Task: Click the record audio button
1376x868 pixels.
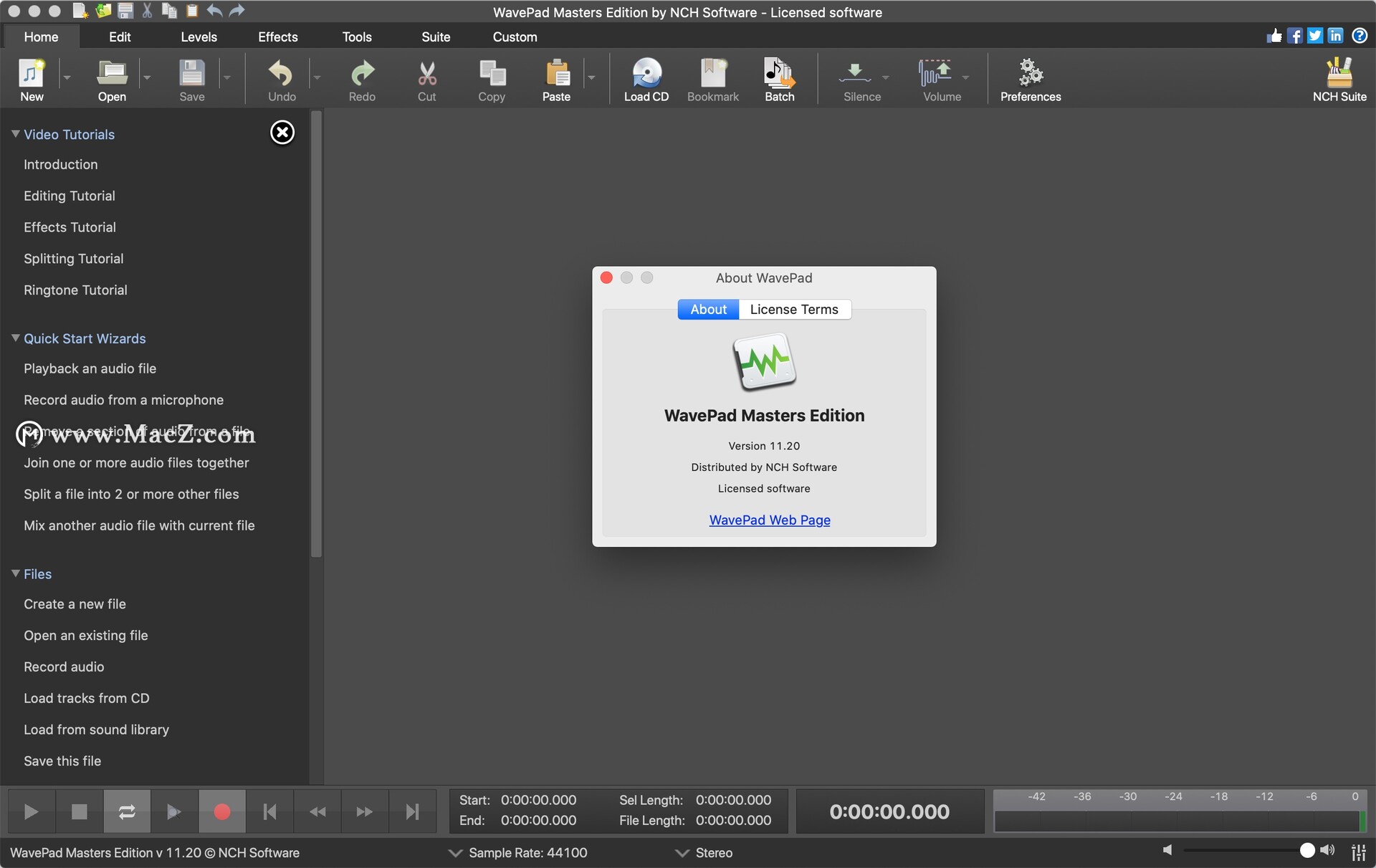Action: click(x=222, y=811)
